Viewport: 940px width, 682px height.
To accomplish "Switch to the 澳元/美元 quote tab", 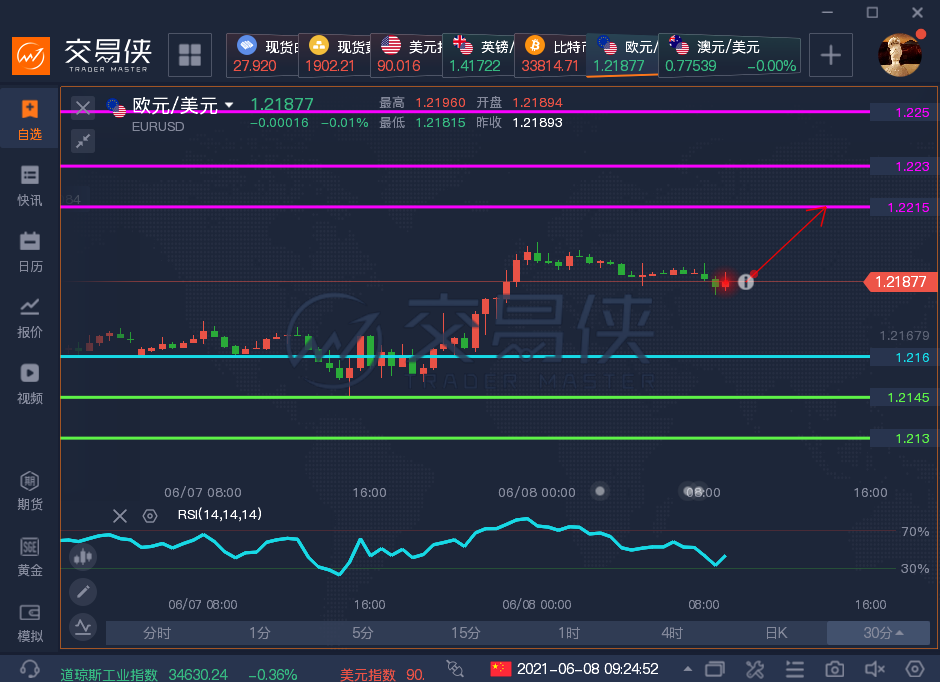I will (x=730, y=55).
